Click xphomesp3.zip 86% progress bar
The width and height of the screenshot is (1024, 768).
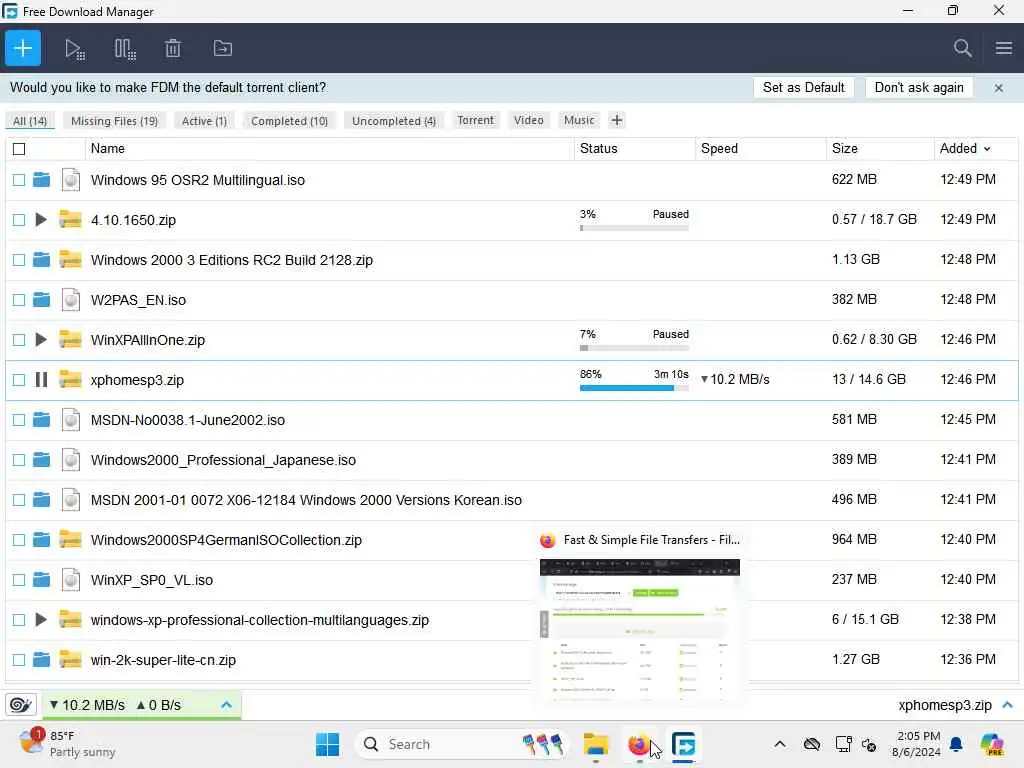click(634, 388)
